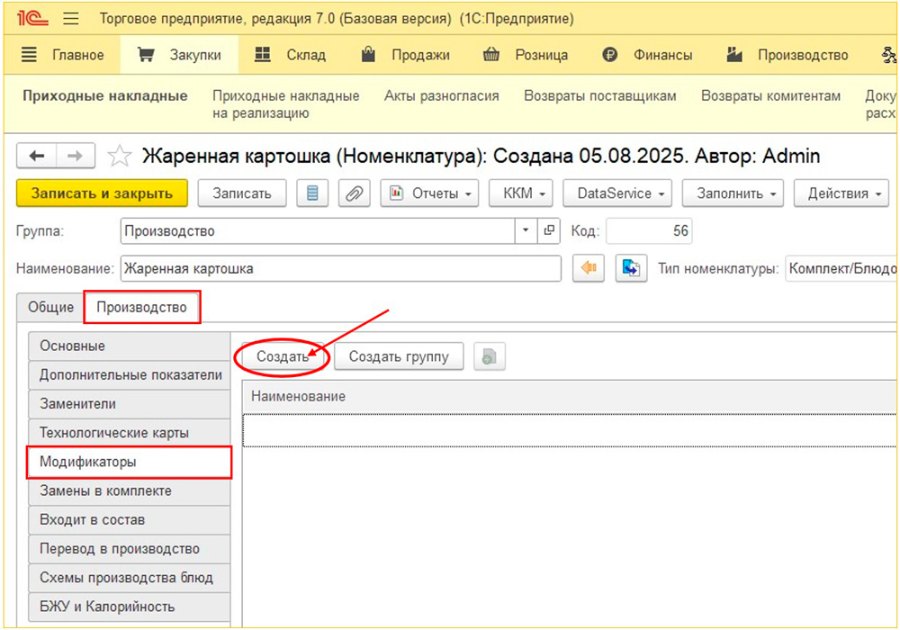
Task: Select Входит в состав section
Action: click(129, 520)
